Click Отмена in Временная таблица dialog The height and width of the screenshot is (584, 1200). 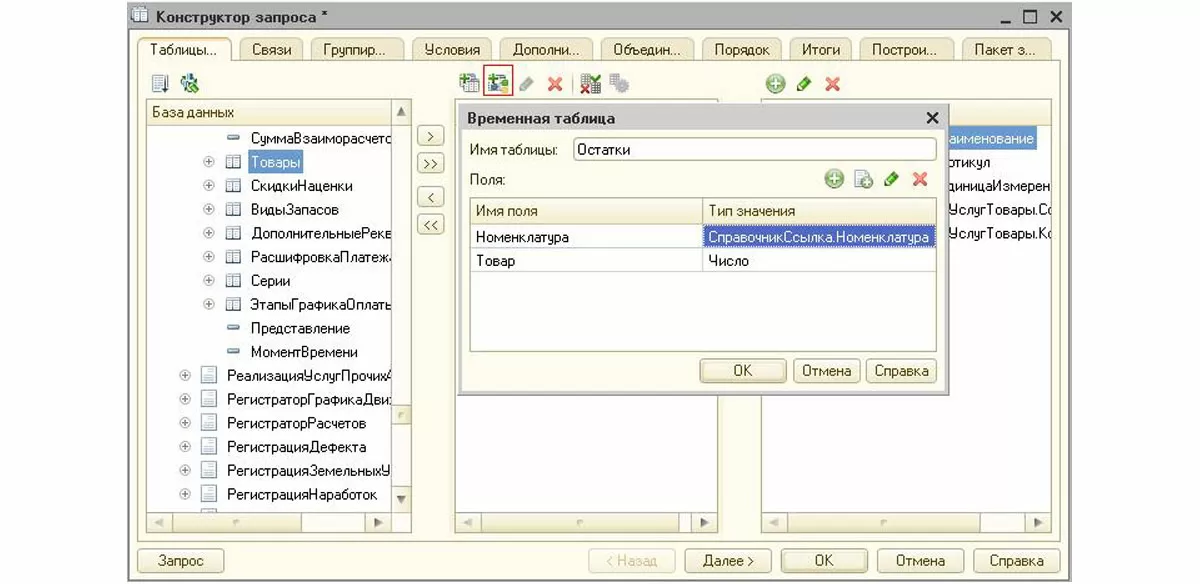click(827, 371)
